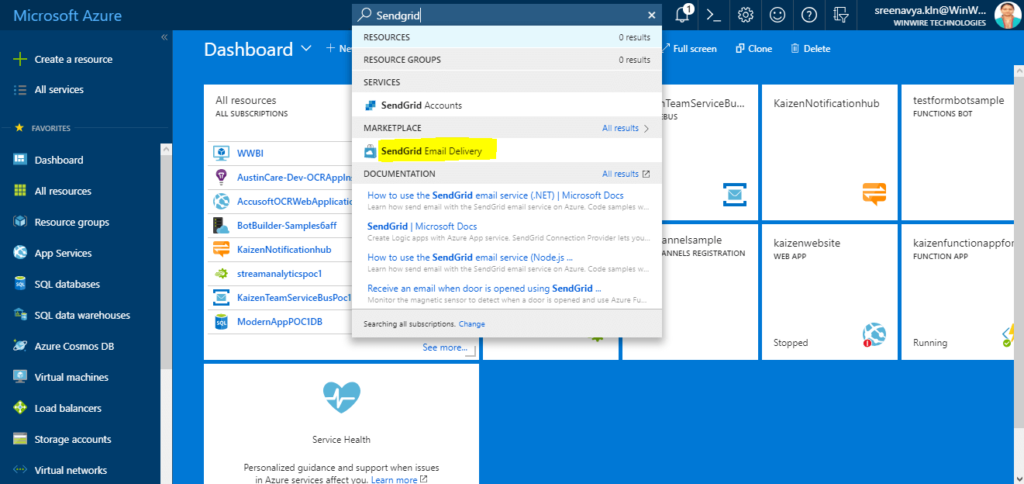Viewport: 1024px width, 484px height.
Task: Click Learn more in Service Health
Action: tap(394, 479)
